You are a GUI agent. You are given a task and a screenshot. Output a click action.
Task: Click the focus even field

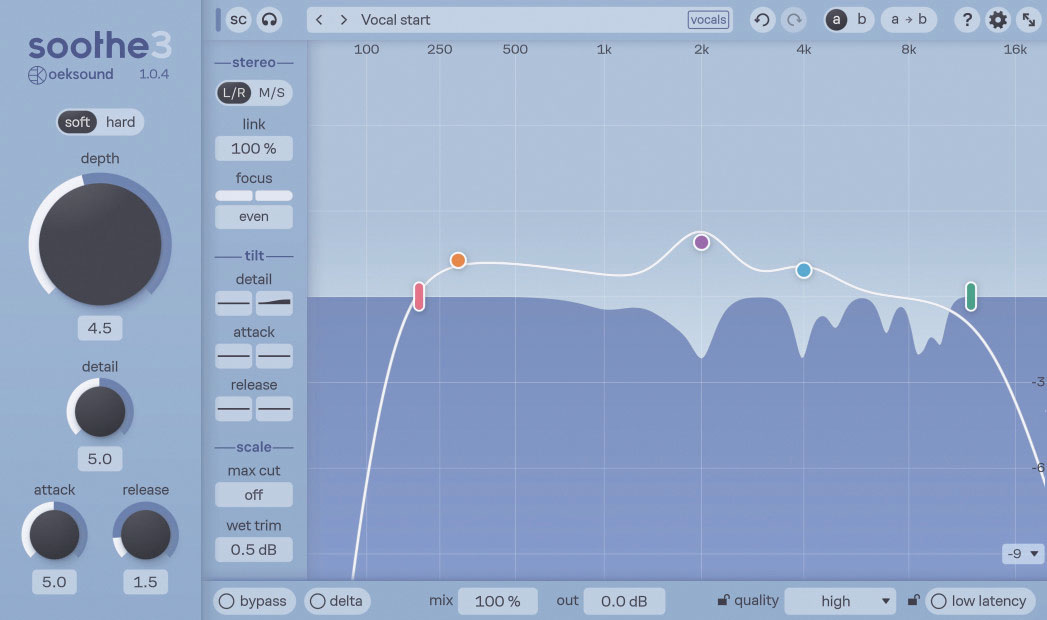tap(254, 217)
